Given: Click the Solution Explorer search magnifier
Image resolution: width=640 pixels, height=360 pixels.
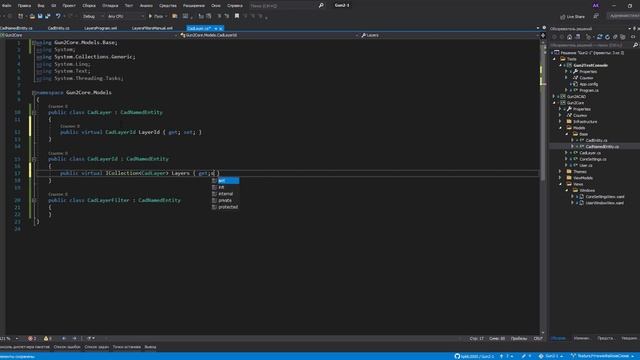Looking at the screenshot, I should click(636, 45).
